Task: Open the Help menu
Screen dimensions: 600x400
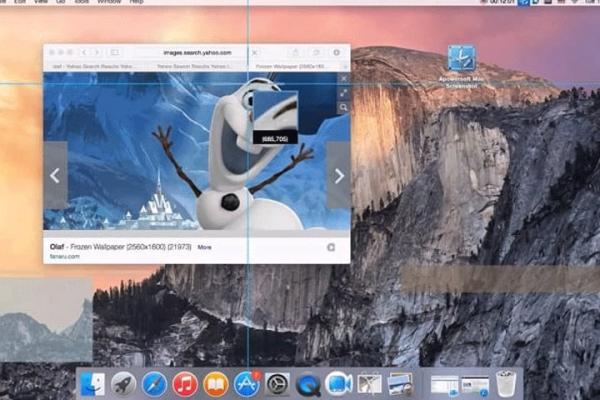Action: [136, 2]
